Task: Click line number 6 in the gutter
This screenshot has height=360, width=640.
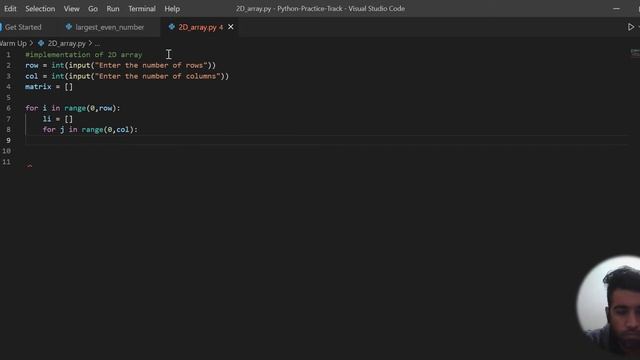Action: click(x=8, y=108)
